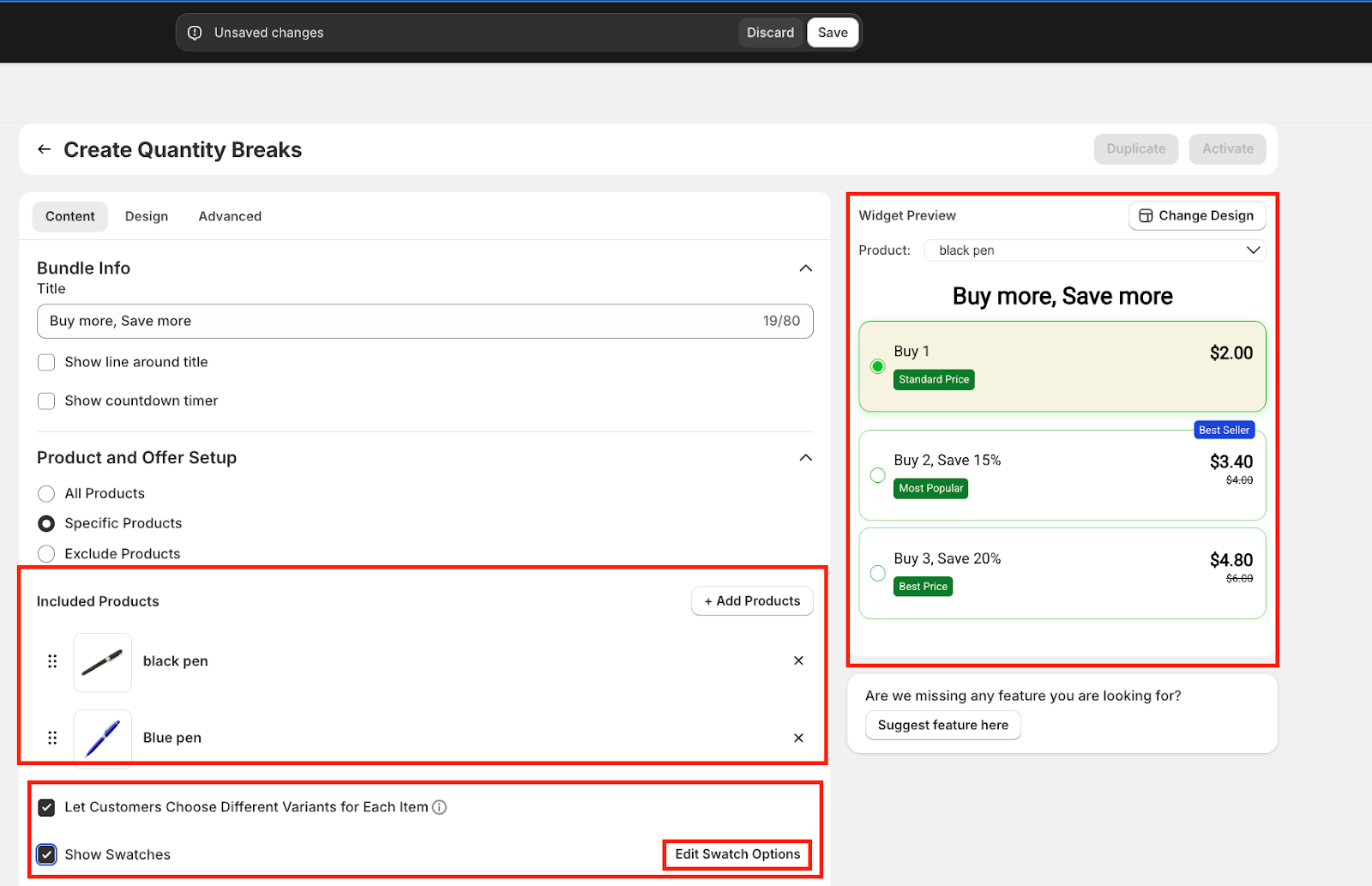Enable Show countdown timer checkbox
The image size is (1372, 886).
click(x=46, y=401)
